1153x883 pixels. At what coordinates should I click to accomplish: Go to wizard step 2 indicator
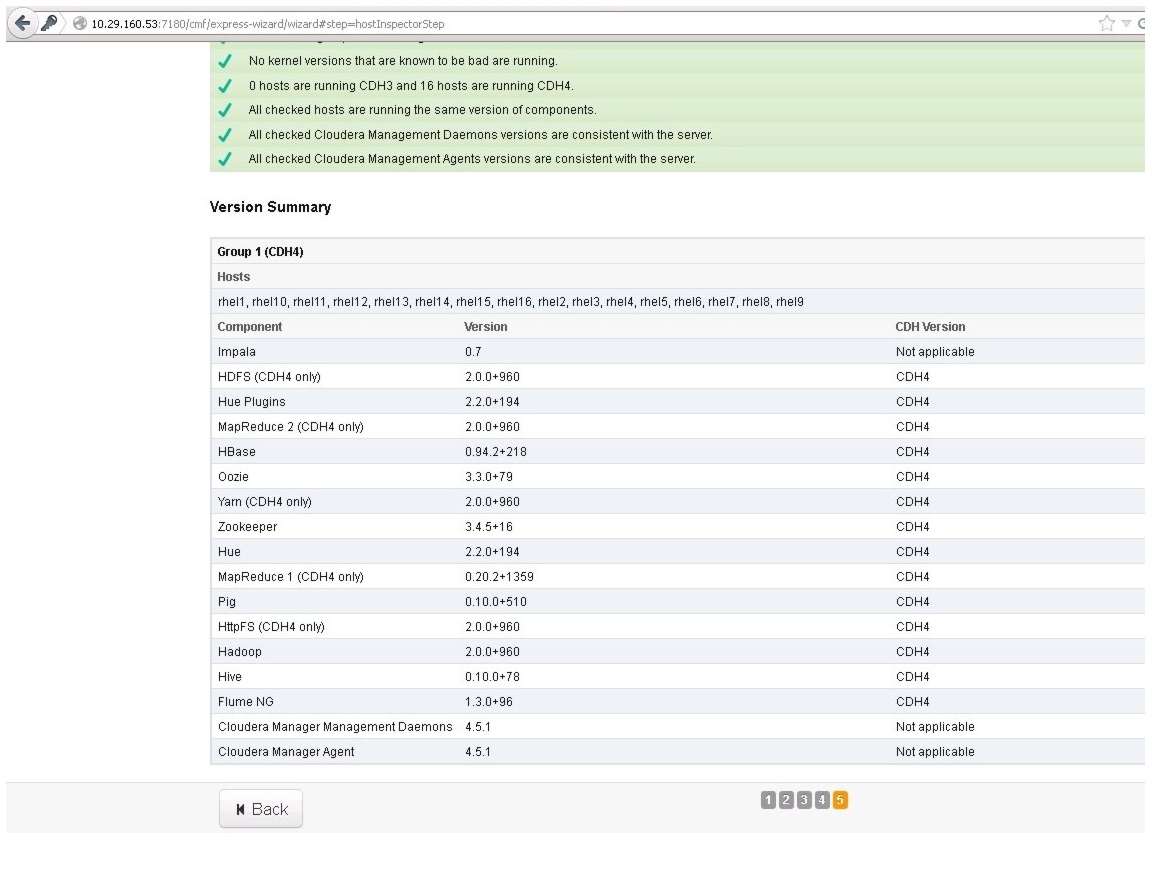point(786,799)
